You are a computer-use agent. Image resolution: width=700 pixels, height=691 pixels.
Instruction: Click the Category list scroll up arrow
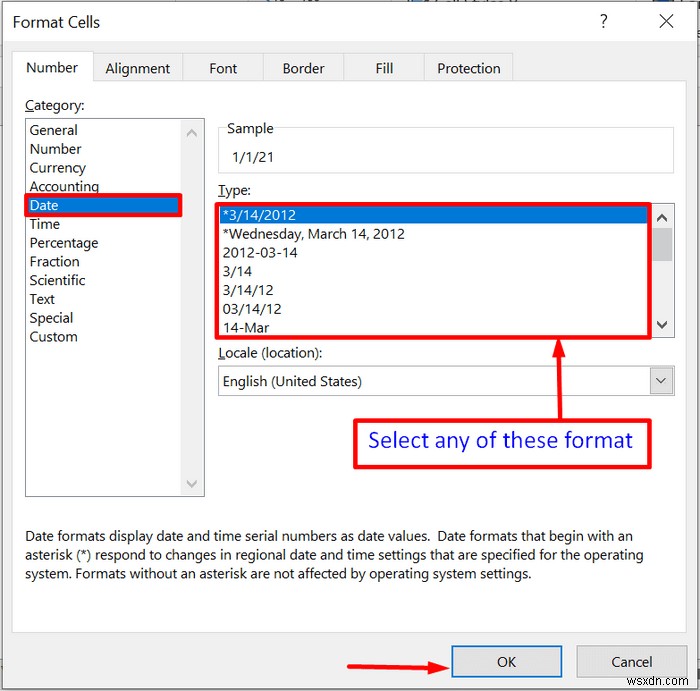192,133
